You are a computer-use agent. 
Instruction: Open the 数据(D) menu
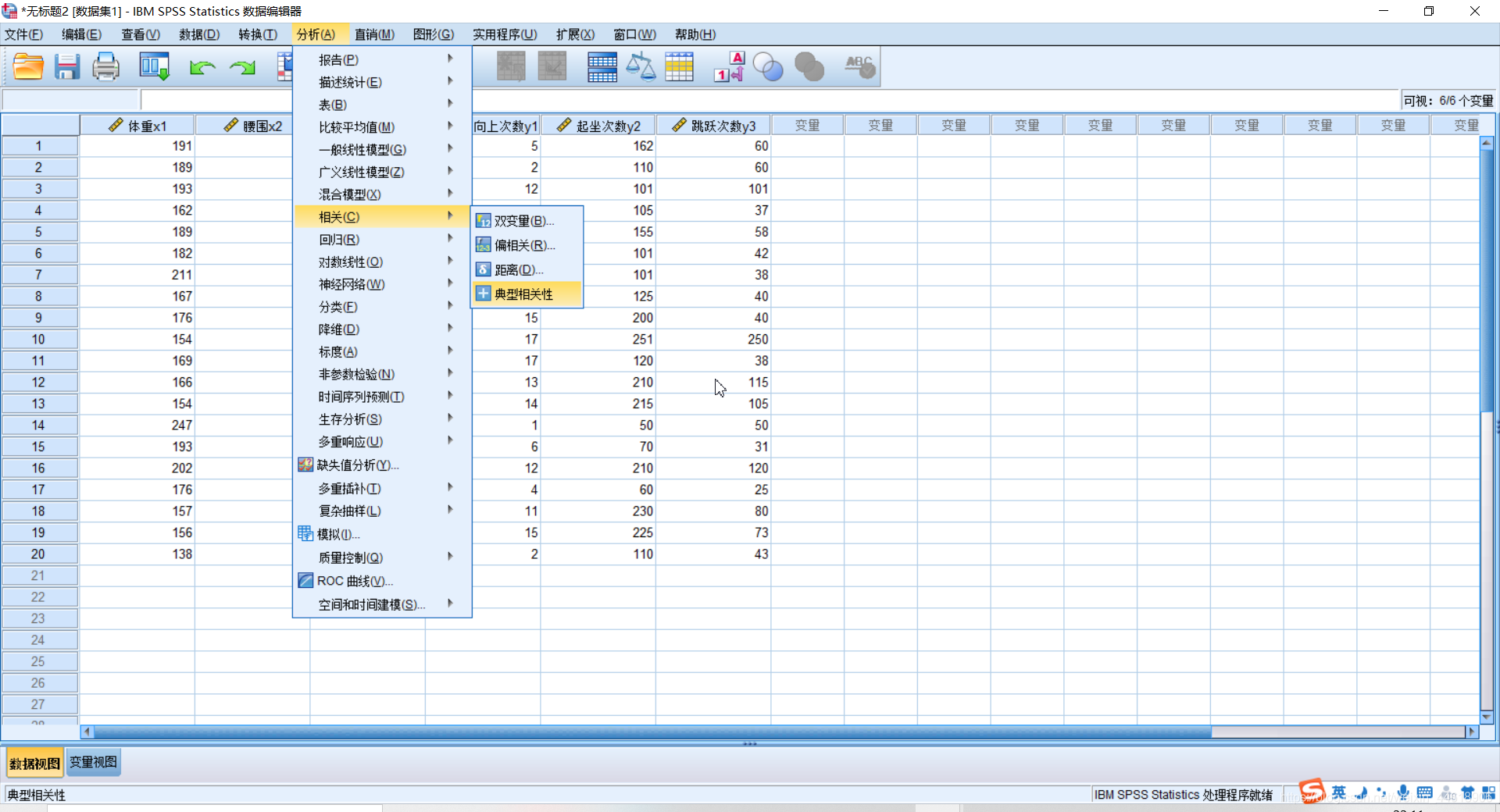(199, 34)
